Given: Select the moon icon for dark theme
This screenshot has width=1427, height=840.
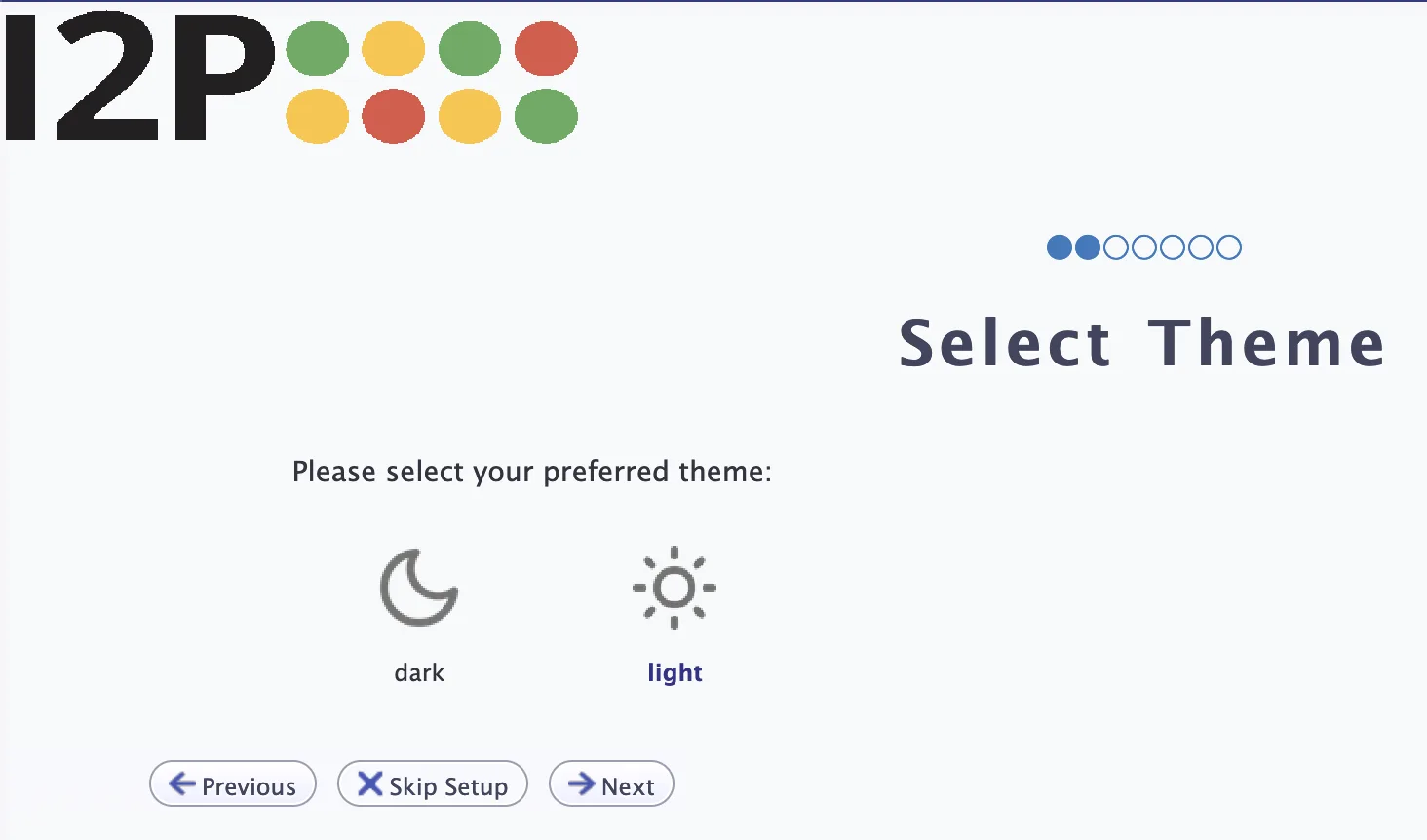Looking at the screenshot, I should coord(418,588).
